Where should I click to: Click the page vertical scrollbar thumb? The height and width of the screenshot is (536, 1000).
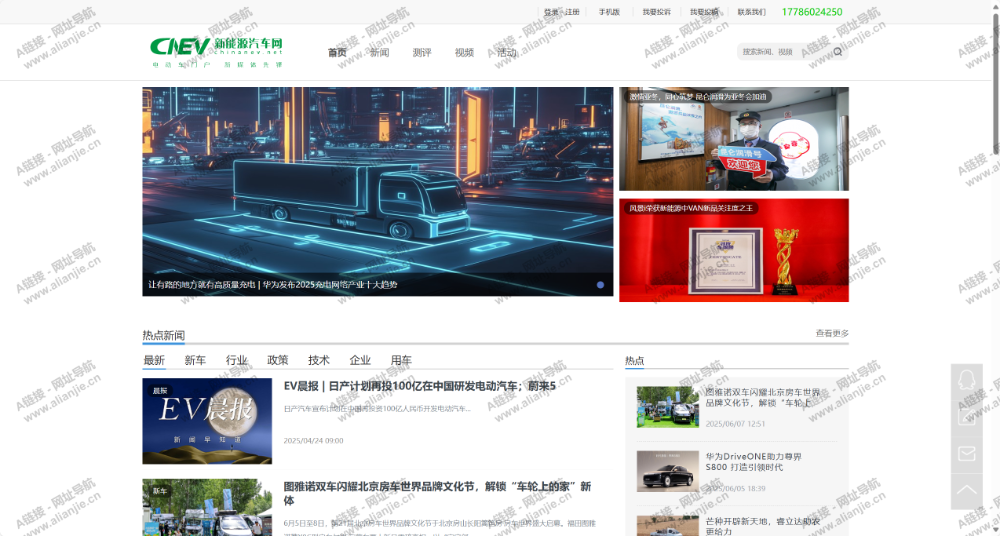(x=996, y=83)
